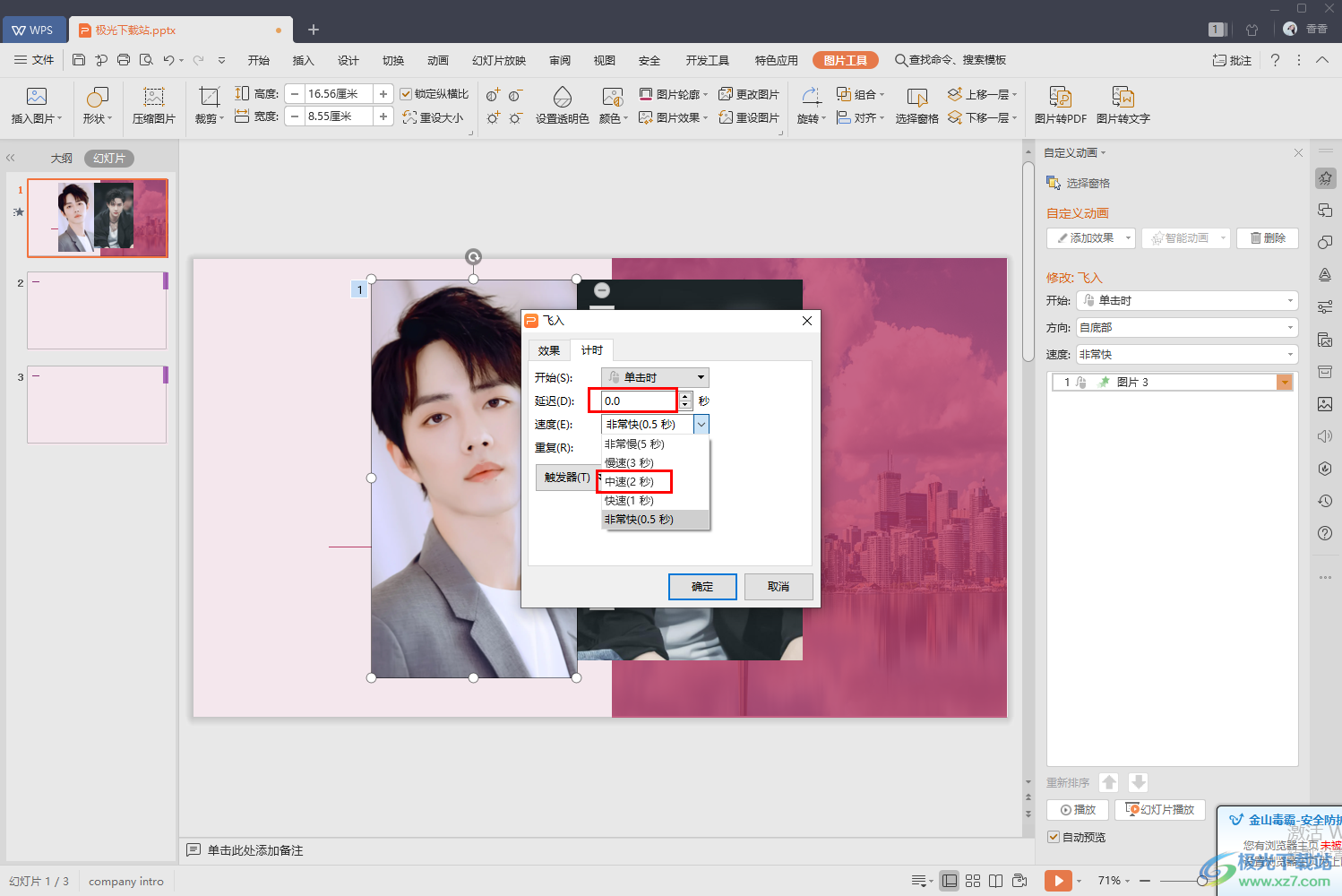This screenshot has height=896, width=1342.
Task: Open the Speed (速度) dropdown in animation panel
Action: [1187, 355]
